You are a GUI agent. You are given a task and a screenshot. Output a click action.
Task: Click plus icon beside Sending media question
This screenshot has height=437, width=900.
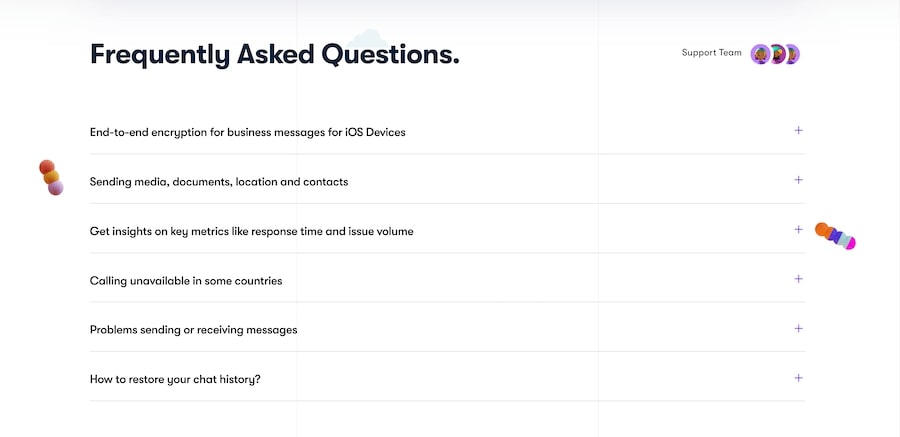coord(798,180)
